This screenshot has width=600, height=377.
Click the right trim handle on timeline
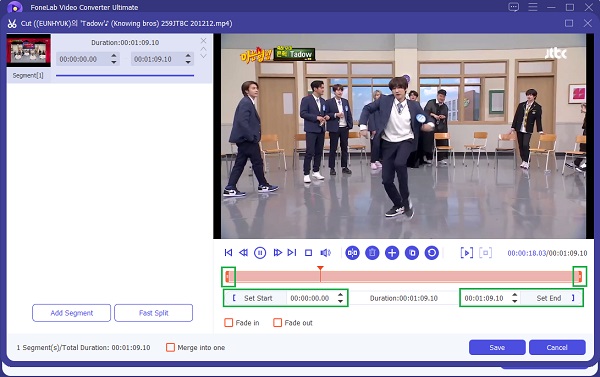click(x=580, y=276)
